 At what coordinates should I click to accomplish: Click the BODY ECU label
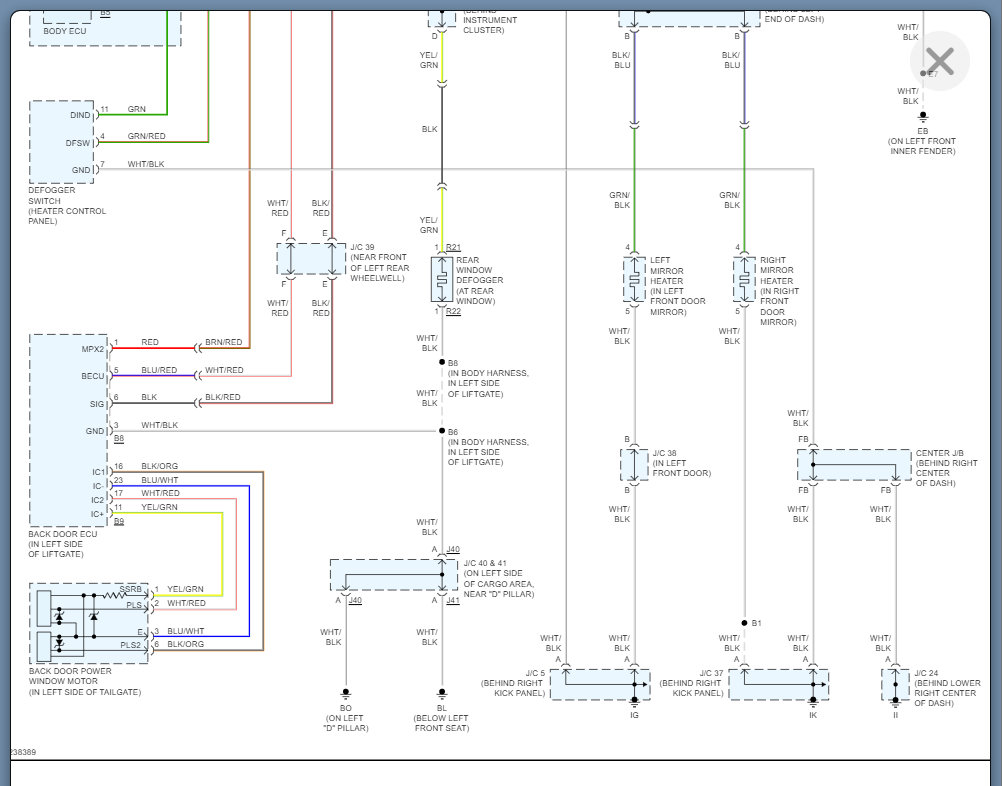coord(65,31)
